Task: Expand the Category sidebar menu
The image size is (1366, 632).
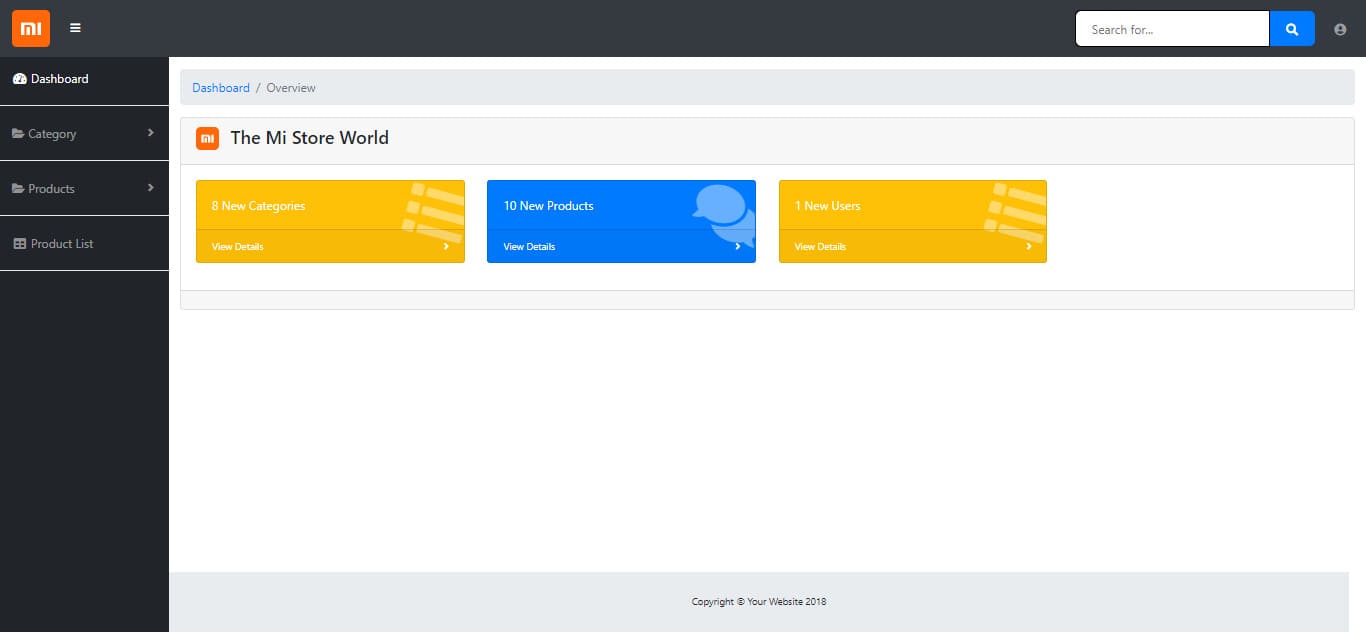Action: click(85, 133)
